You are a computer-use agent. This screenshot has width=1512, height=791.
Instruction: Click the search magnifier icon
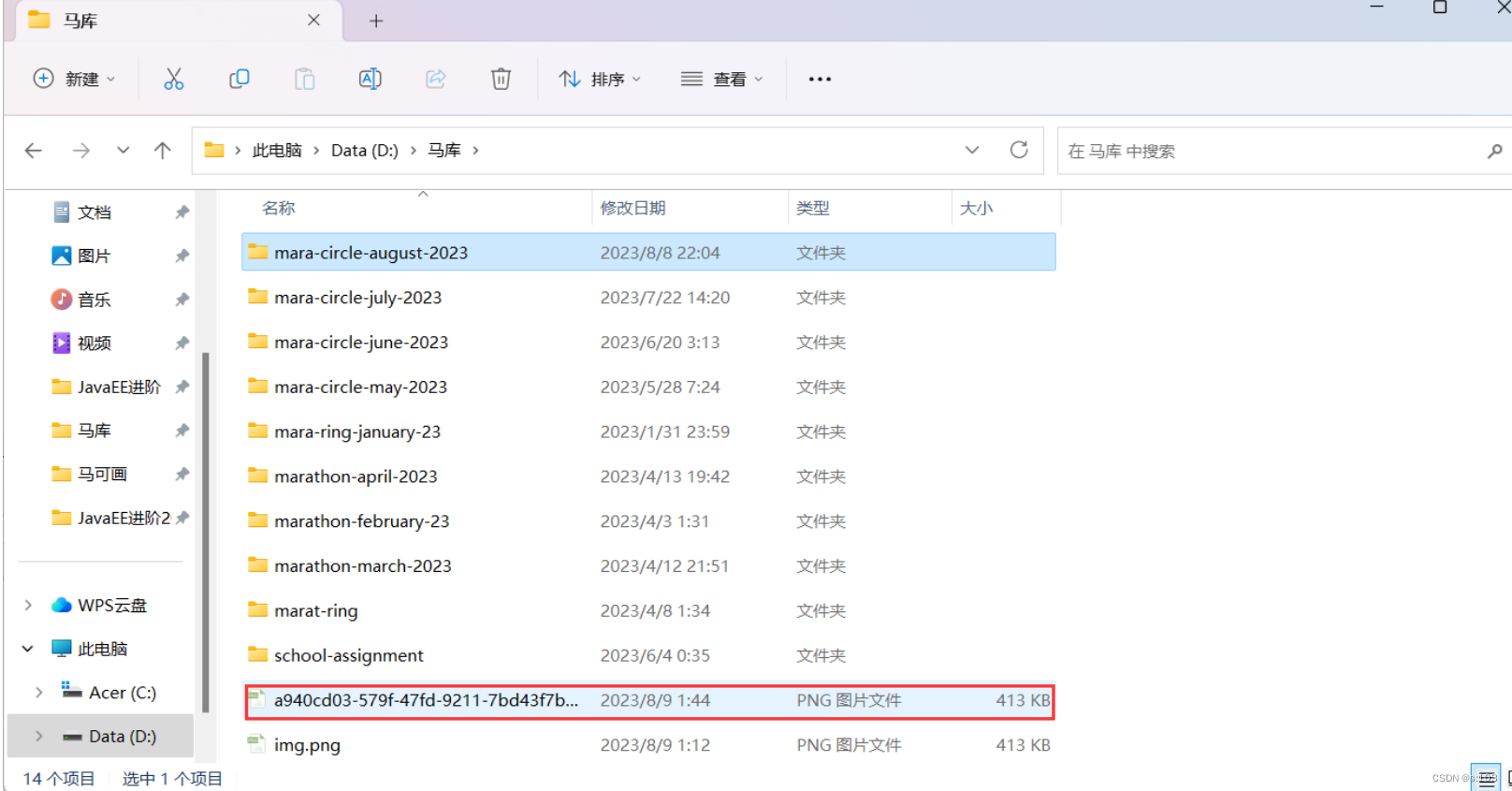(x=1494, y=151)
